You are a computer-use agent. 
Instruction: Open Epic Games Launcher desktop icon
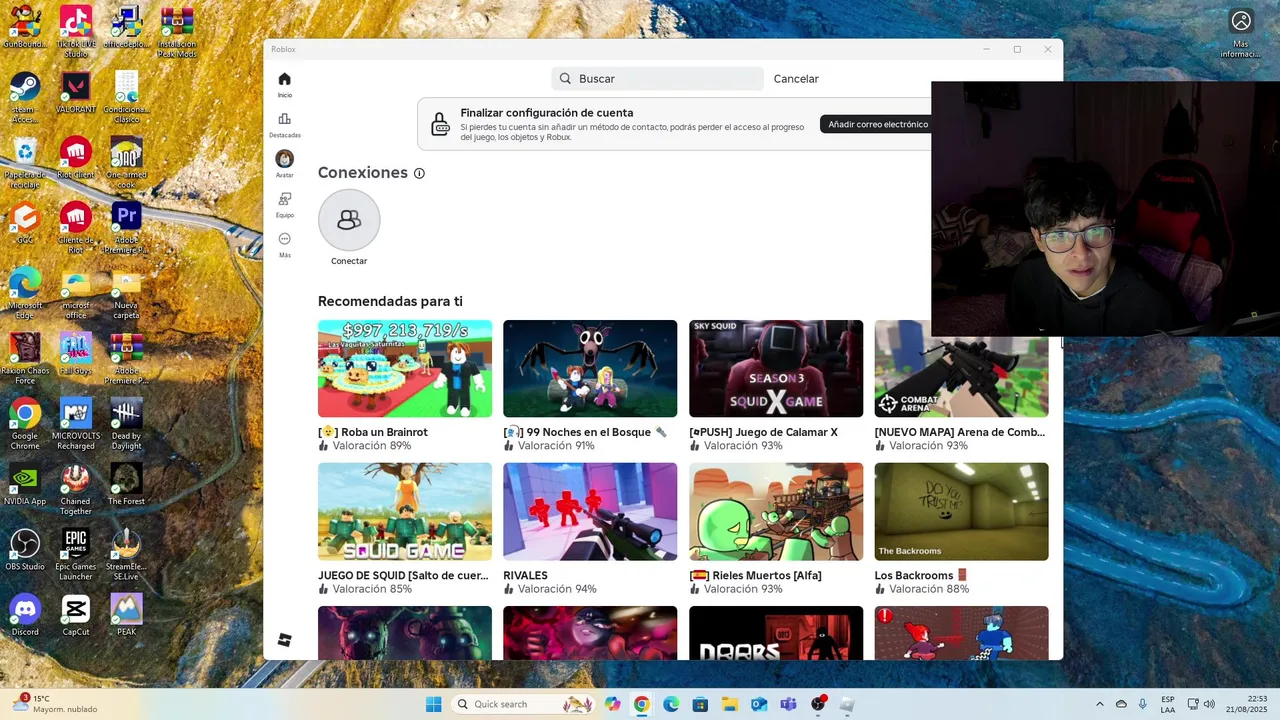[x=76, y=554]
